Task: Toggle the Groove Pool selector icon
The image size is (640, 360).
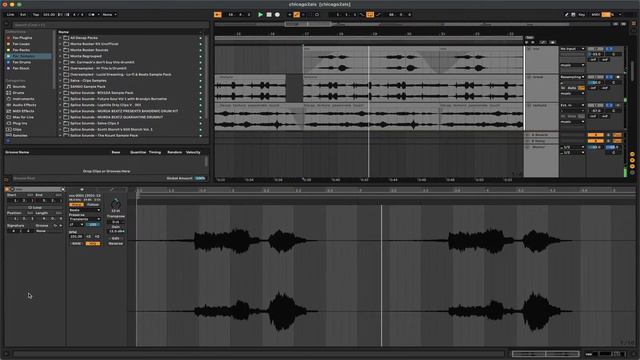Action: tap(7, 179)
